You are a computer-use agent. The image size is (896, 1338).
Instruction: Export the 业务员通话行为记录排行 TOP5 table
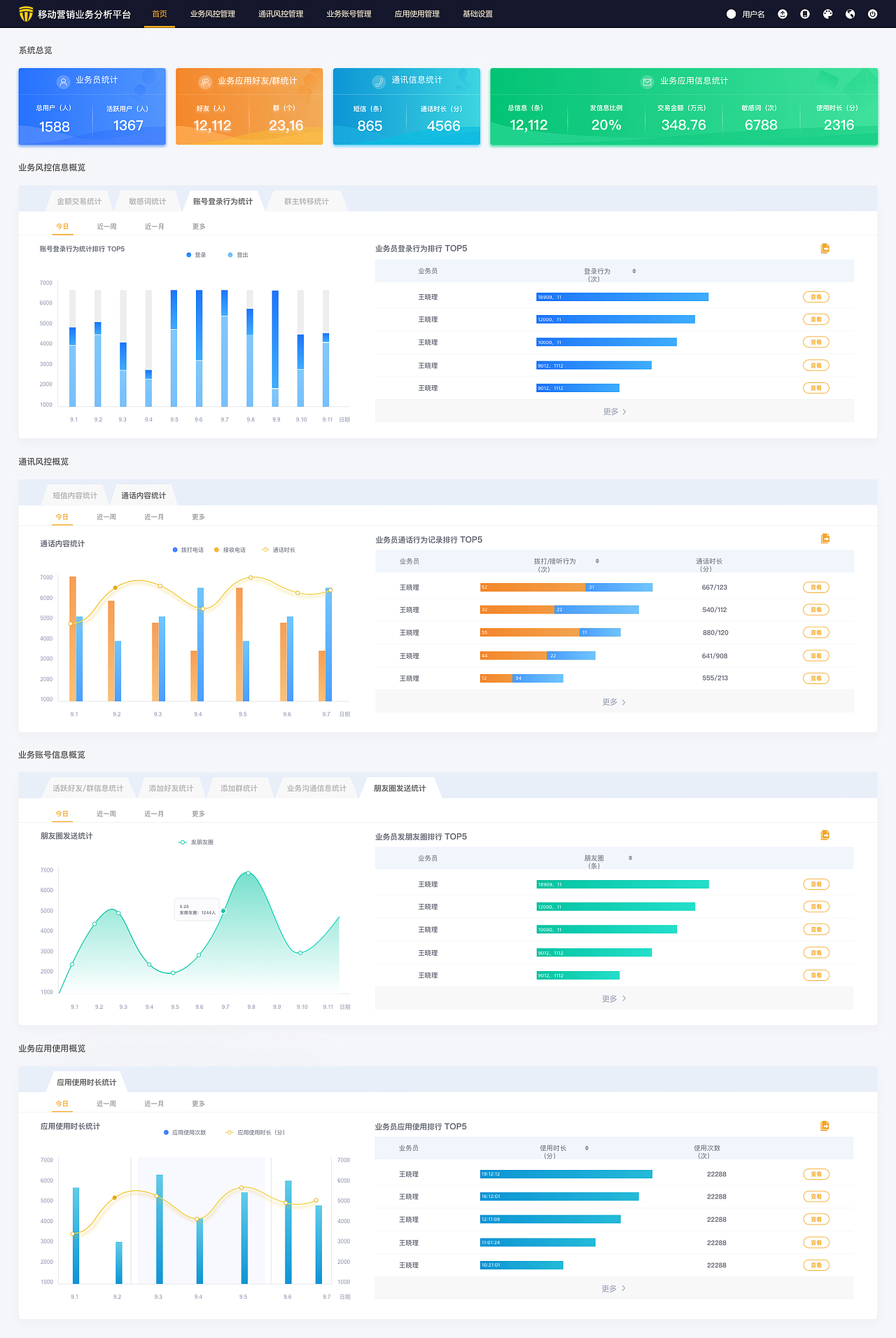point(825,538)
